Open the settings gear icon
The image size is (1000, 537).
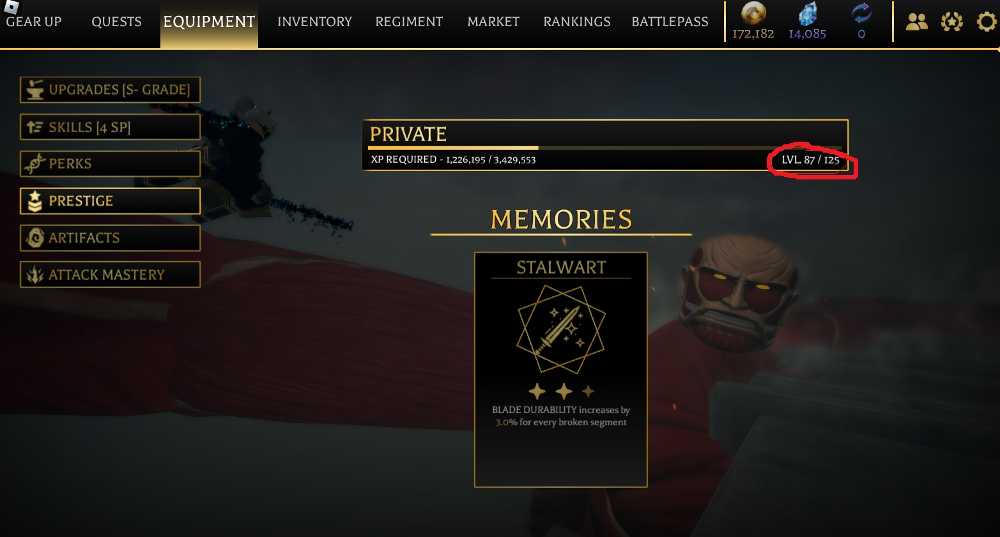tap(987, 22)
